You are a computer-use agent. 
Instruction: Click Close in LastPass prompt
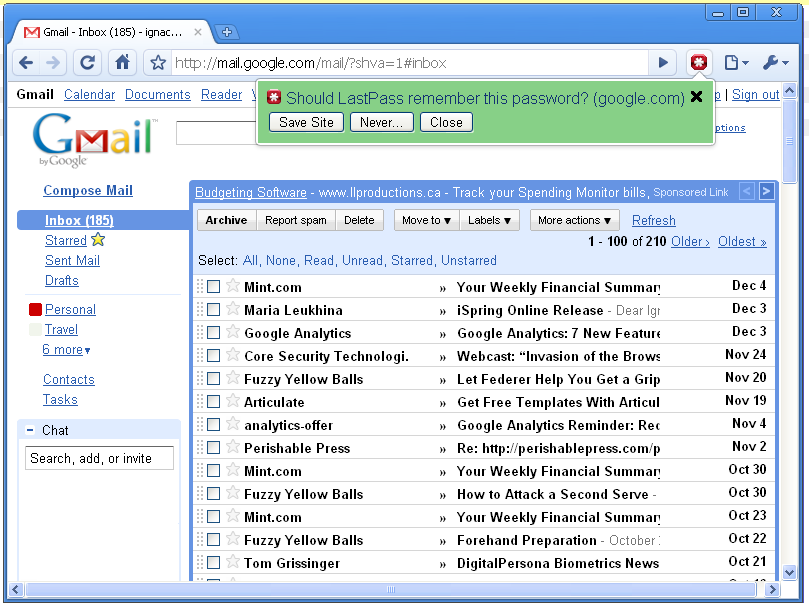[x=446, y=122]
